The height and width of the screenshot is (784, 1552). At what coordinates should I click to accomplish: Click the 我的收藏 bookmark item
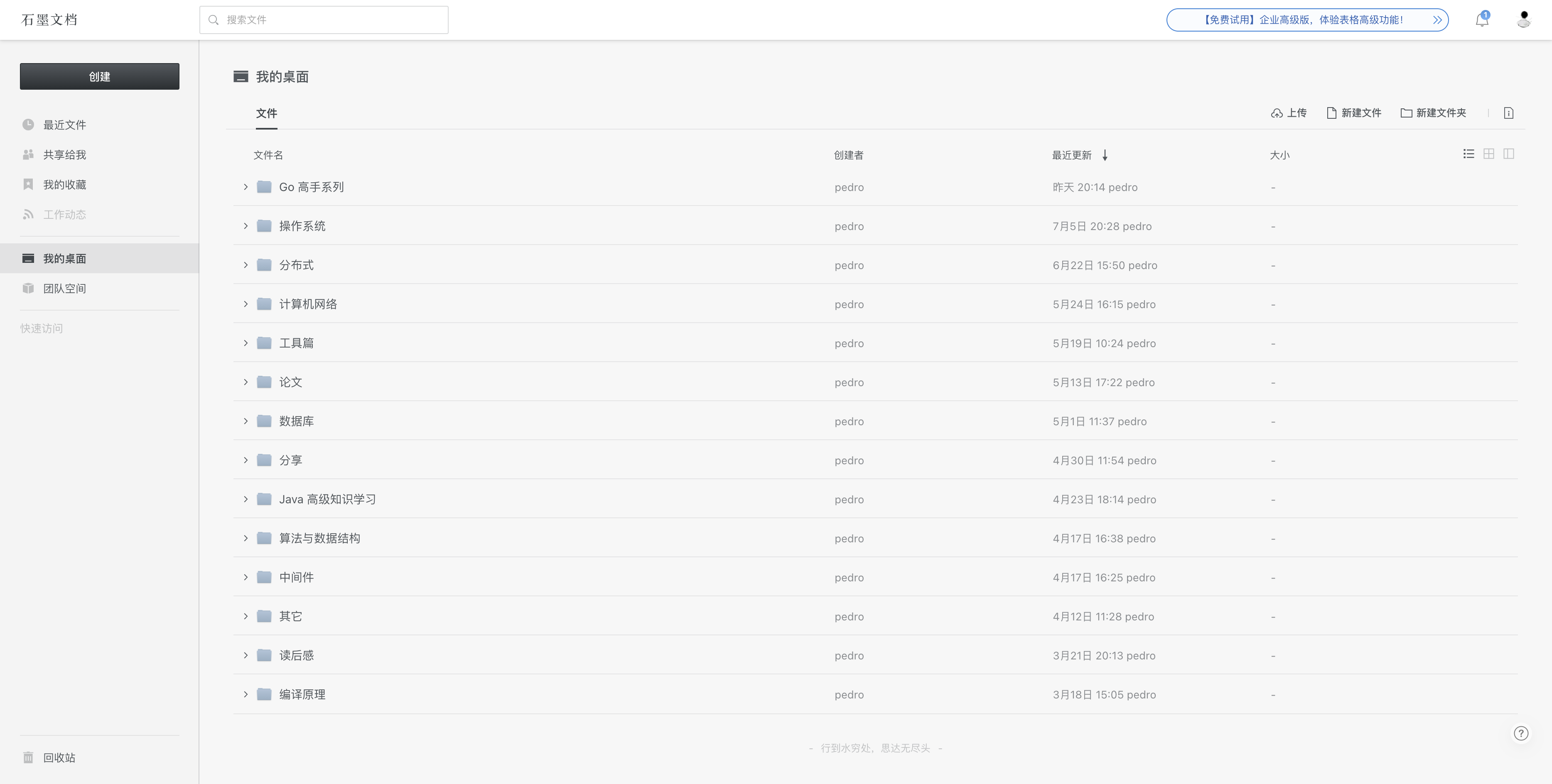click(64, 185)
